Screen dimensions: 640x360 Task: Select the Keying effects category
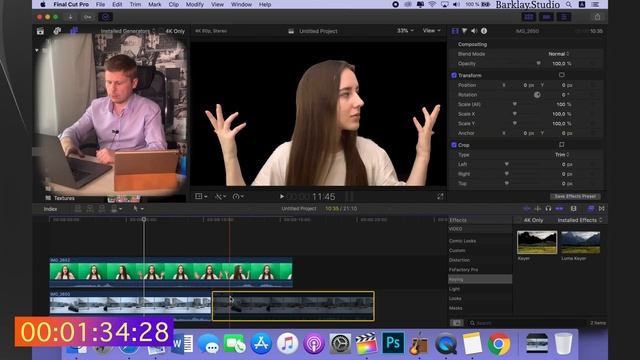point(480,279)
